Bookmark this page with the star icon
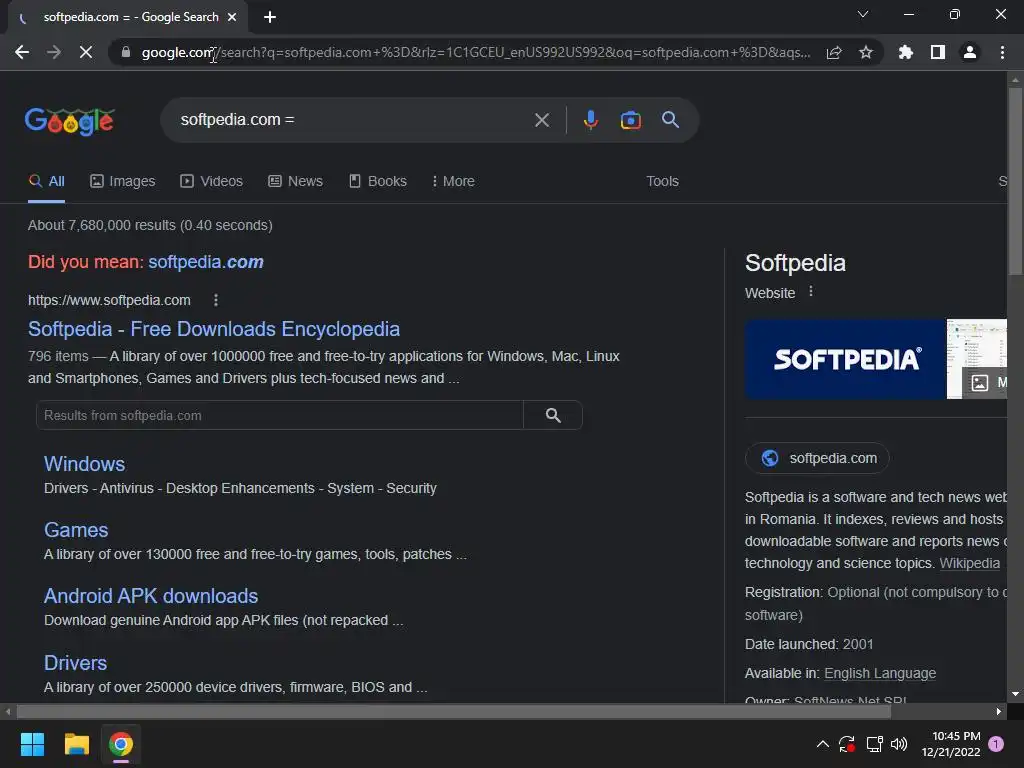 (x=866, y=52)
